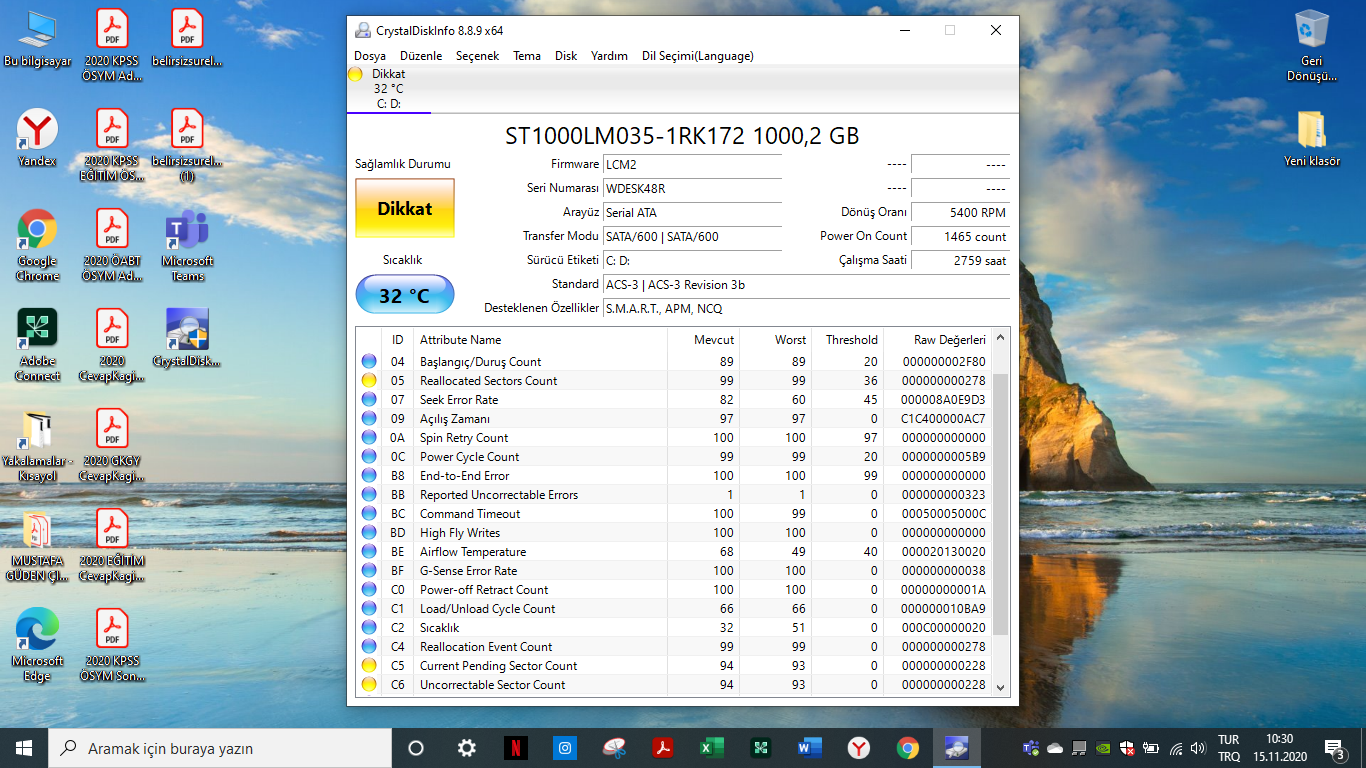1366x768 pixels.
Task: Open the Tema menu
Action: click(x=527, y=56)
